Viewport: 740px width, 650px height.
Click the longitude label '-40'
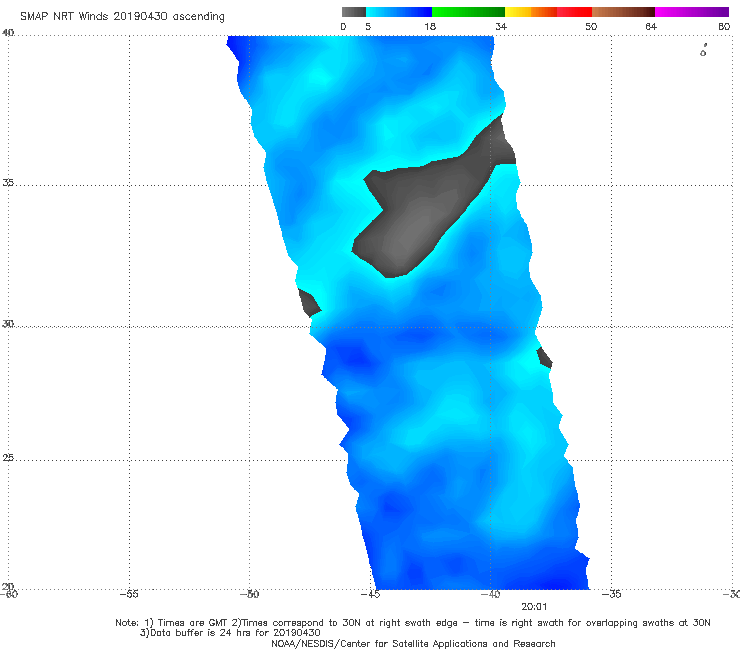[490, 594]
